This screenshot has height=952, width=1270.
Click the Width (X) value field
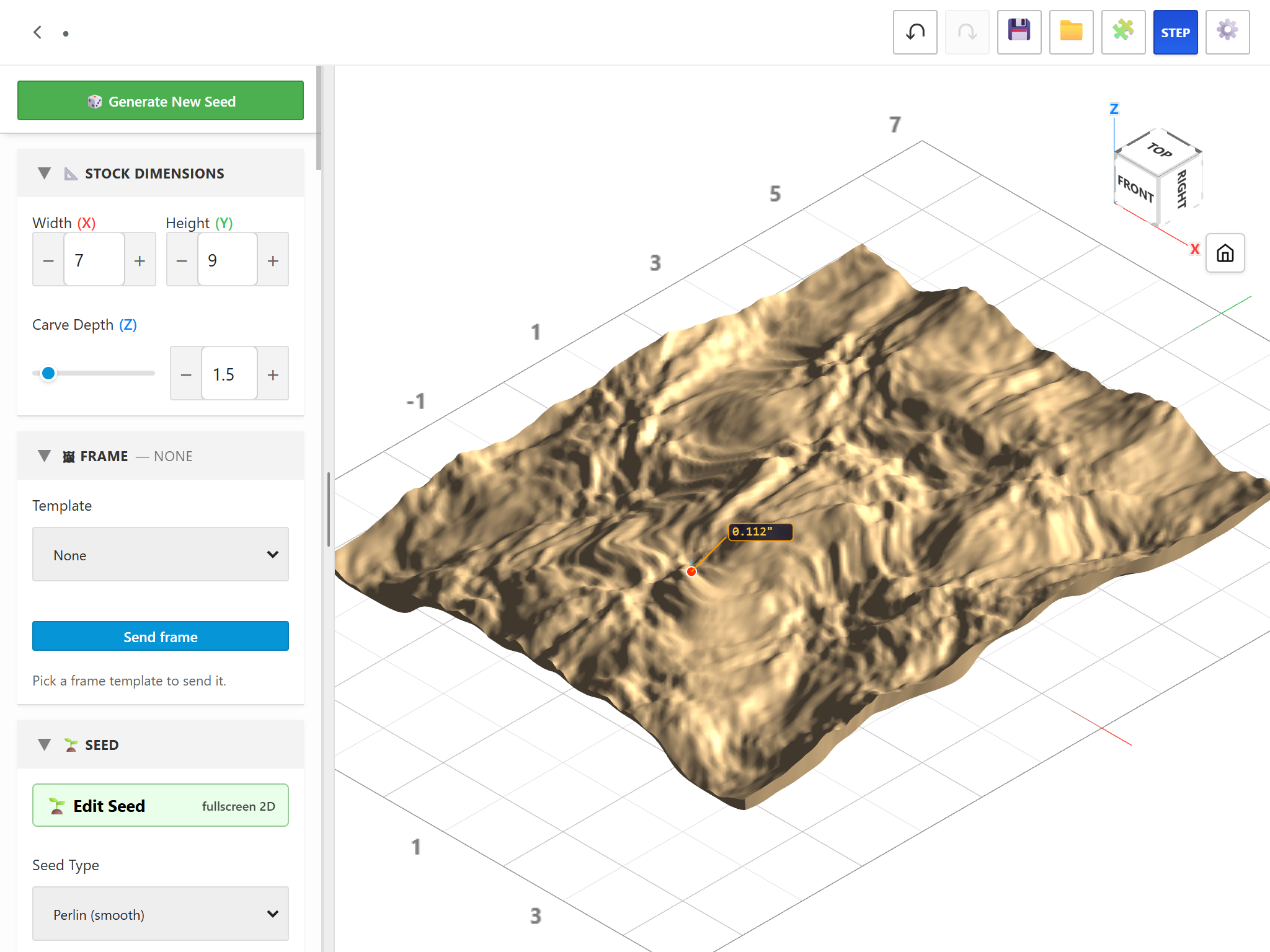[94, 260]
